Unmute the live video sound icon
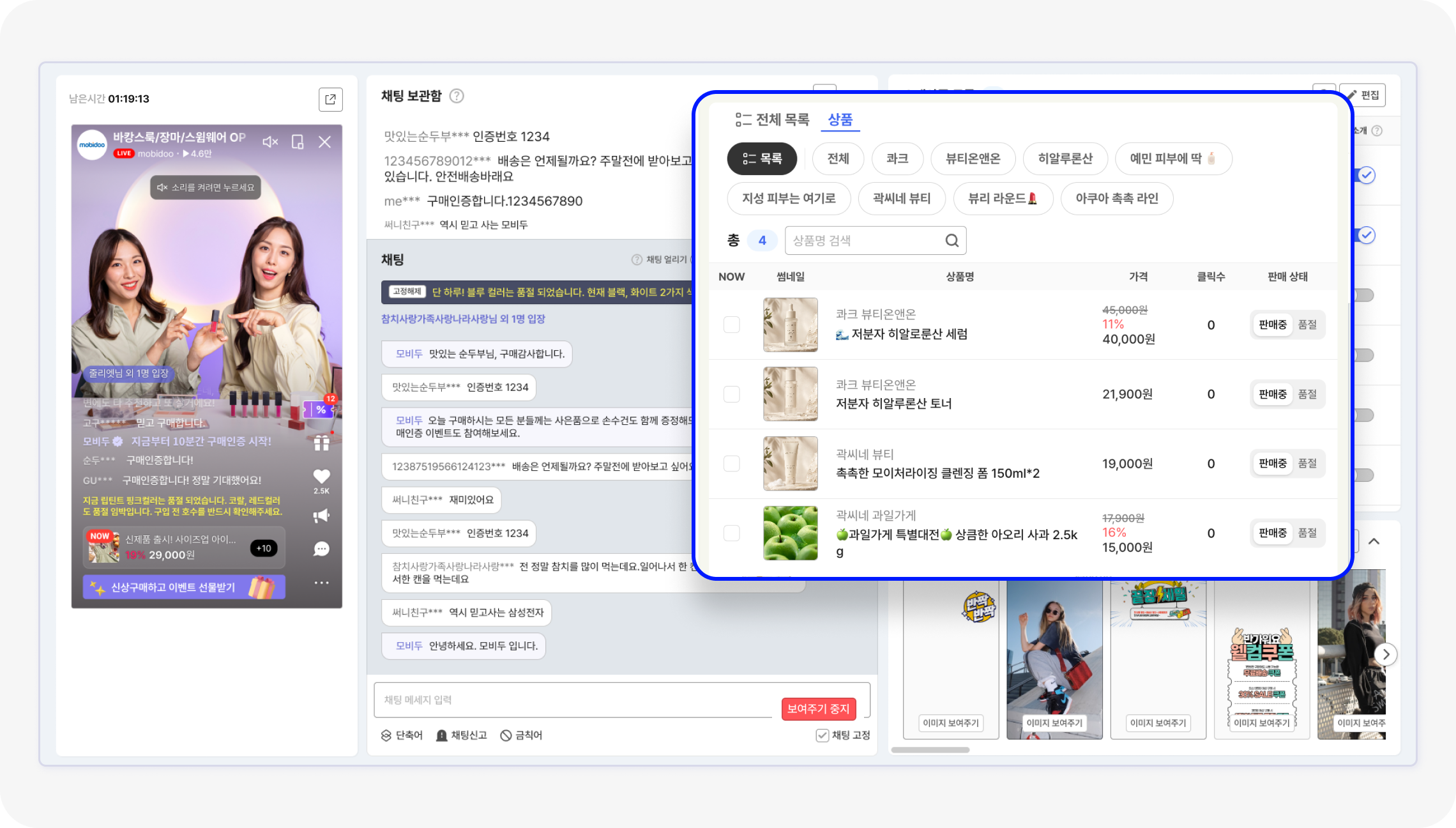 tap(270, 142)
